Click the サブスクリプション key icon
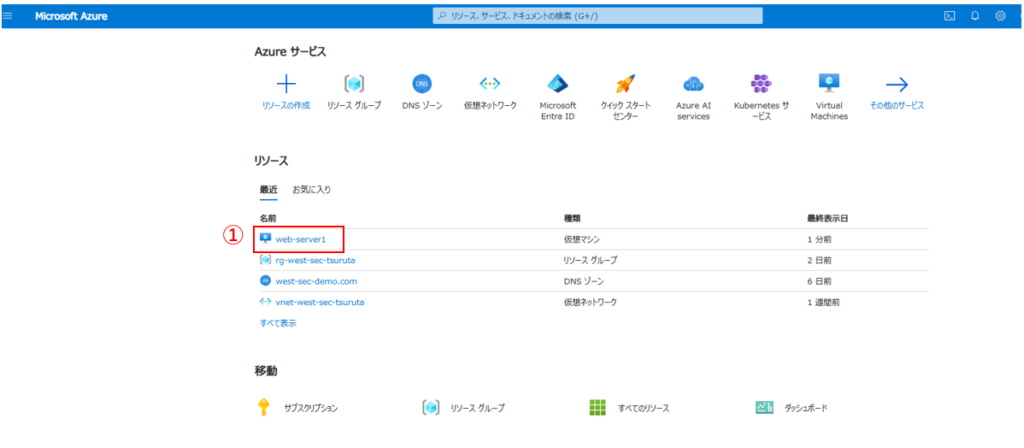 tap(263, 408)
